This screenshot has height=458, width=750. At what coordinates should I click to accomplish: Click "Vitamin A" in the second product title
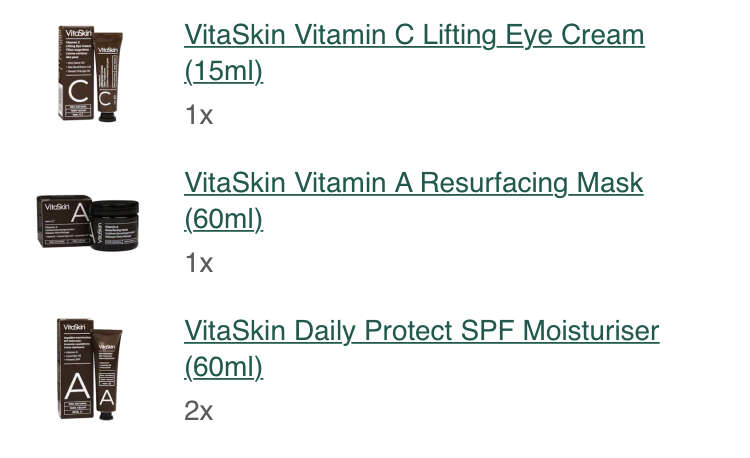point(353,183)
